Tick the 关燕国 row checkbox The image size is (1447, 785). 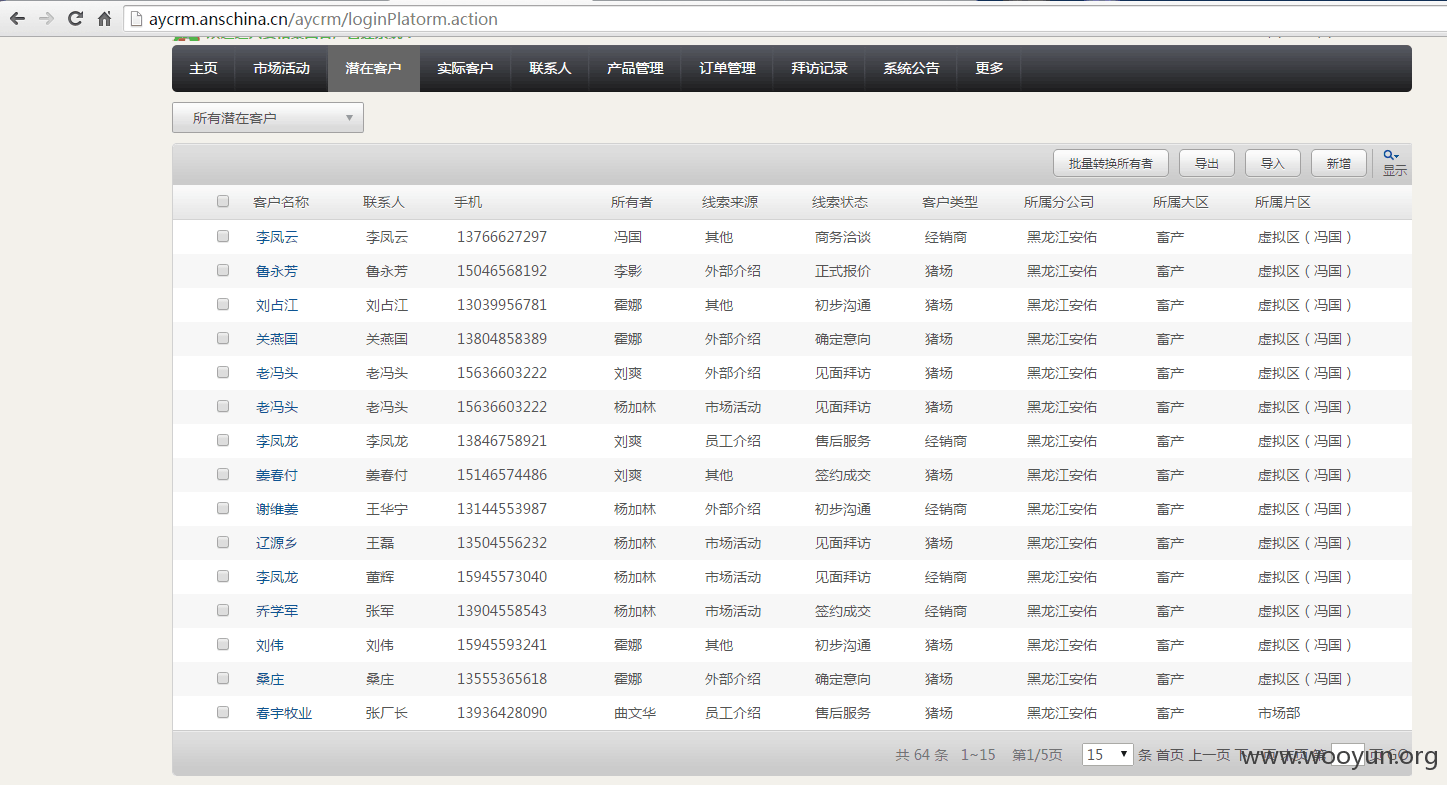223,338
